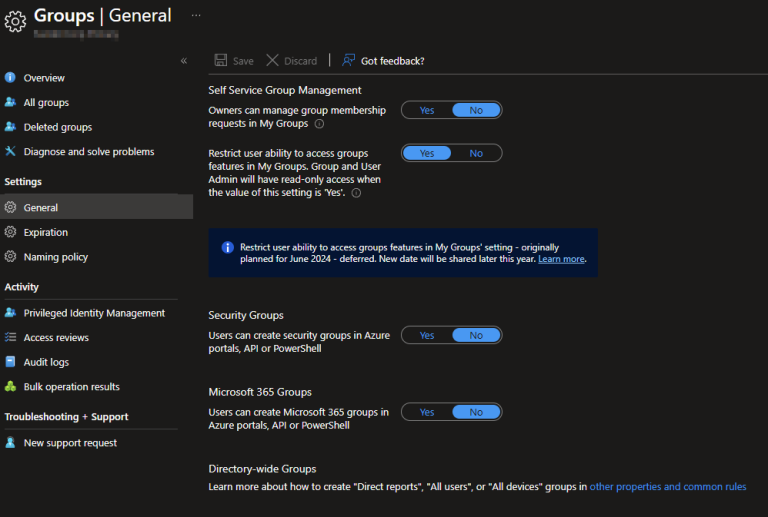
Task: Click the Privileged Identity Management icon
Action: coord(10,312)
